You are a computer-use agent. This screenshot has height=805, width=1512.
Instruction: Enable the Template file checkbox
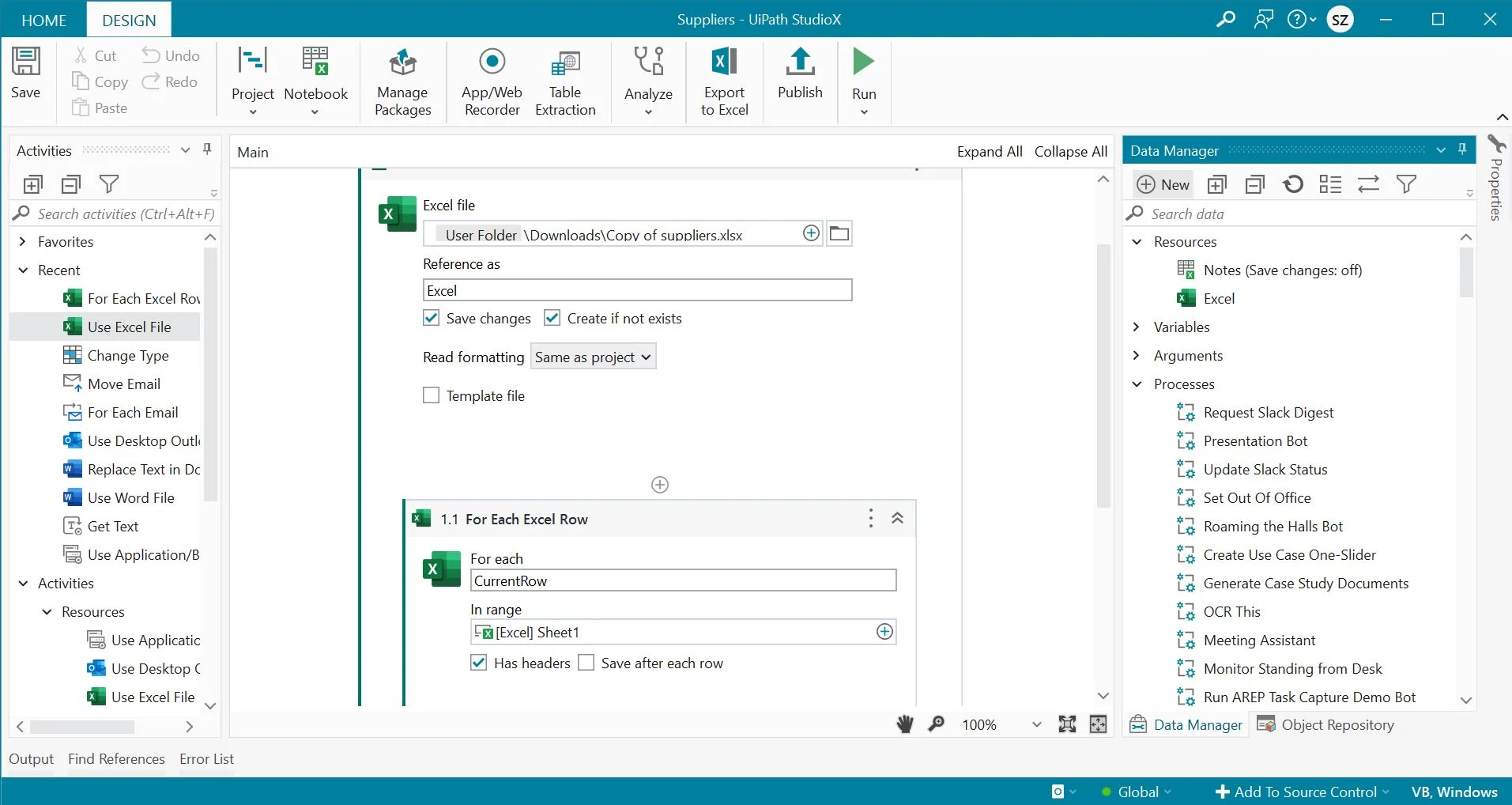tap(432, 395)
